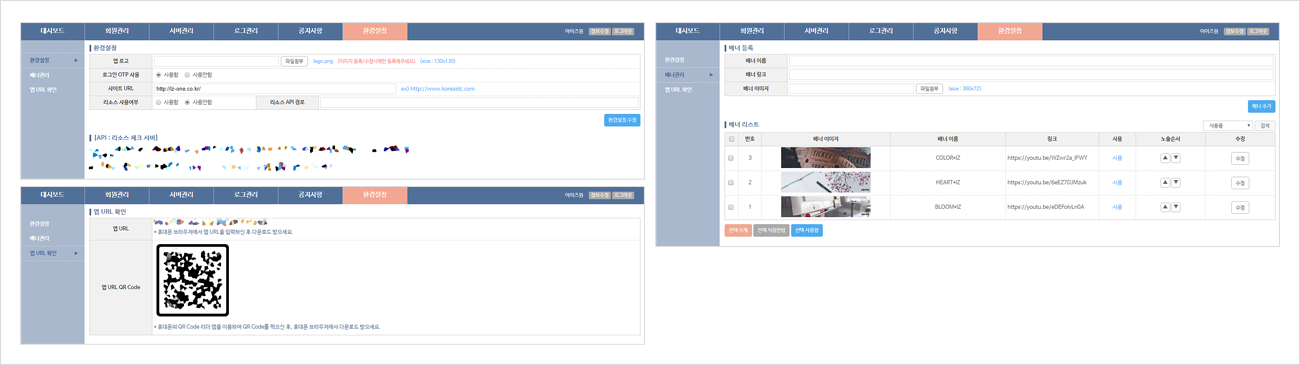Image resolution: width=1300 pixels, height=365 pixels.
Task: Click 파일첨부 button next to 앱 로고
Action: [x=294, y=61]
